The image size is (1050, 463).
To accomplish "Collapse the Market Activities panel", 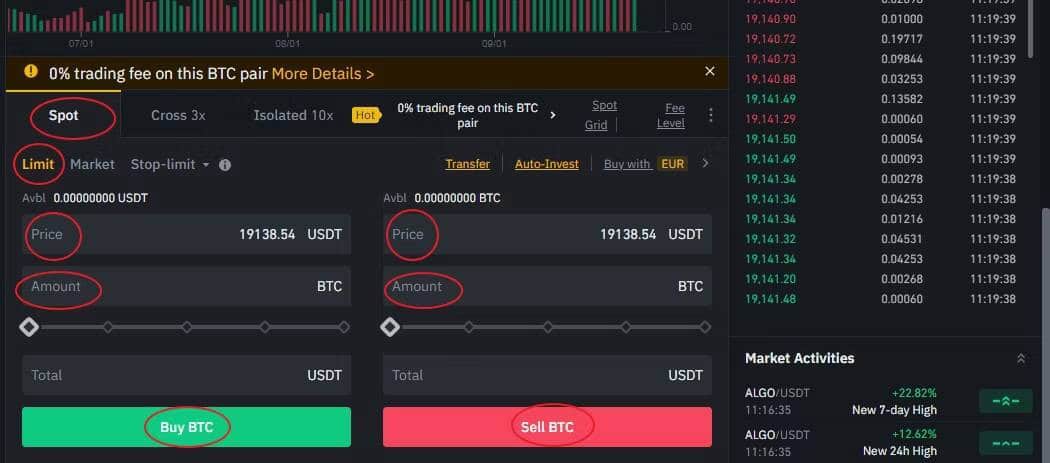I will click(x=1021, y=358).
